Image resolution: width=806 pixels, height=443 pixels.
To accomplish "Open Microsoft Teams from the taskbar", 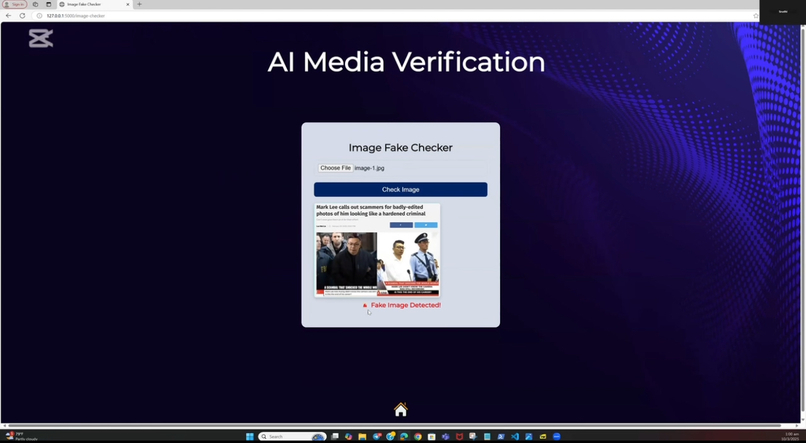I will (x=446, y=436).
